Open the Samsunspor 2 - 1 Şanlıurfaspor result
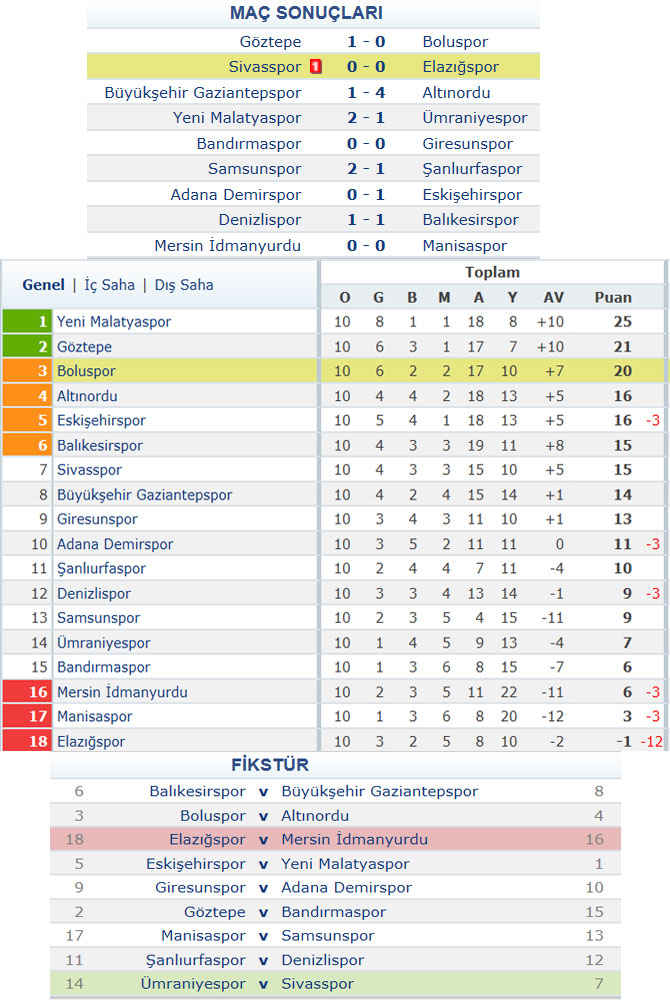Viewport: 670px width, 1000px height. click(366, 169)
